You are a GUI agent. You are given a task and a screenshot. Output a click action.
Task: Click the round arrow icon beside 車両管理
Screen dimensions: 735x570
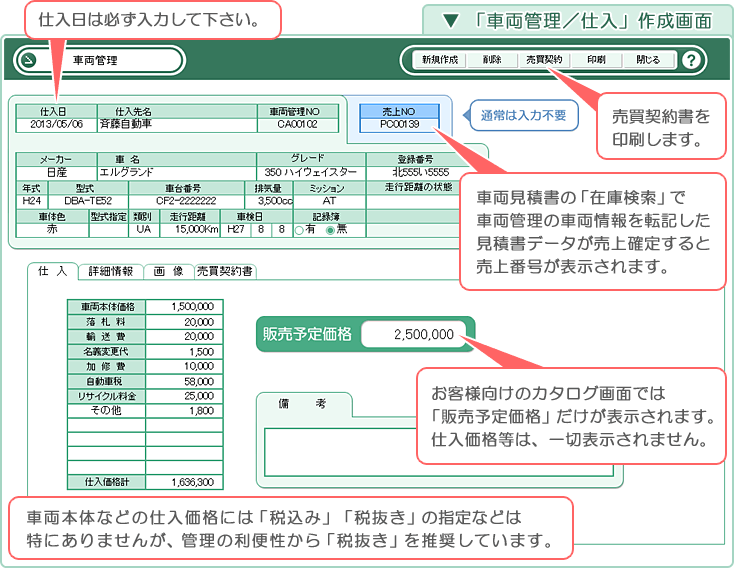click(x=29, y=60)
